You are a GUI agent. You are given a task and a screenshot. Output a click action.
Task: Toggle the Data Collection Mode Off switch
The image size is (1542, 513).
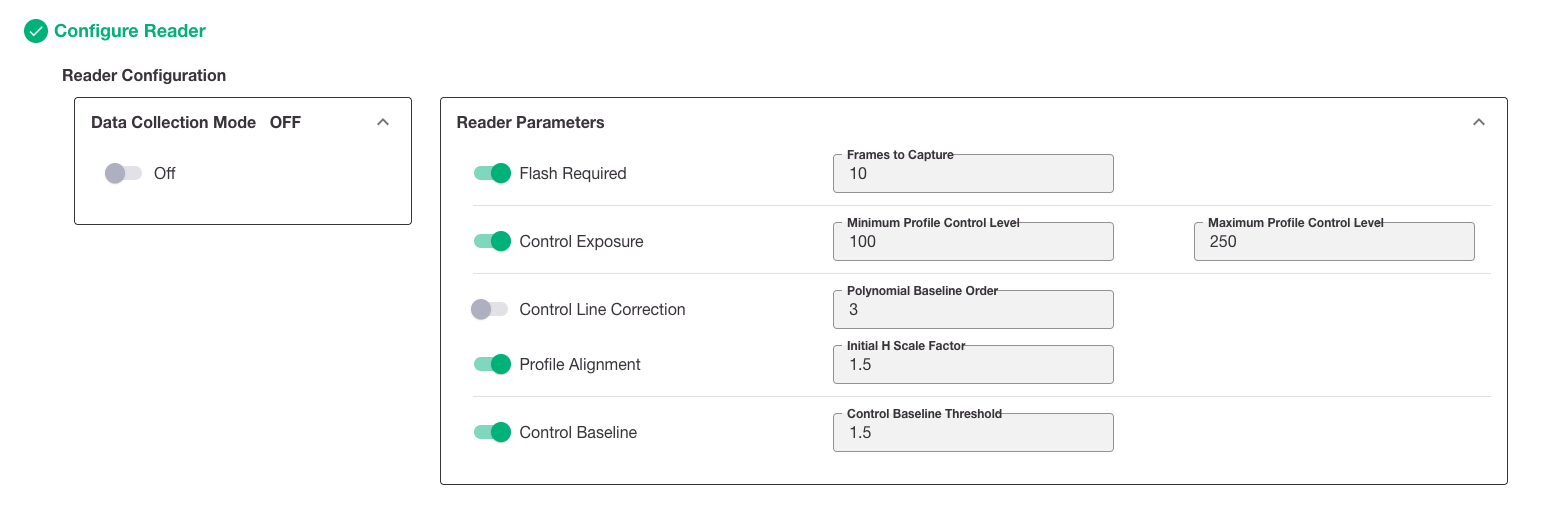124,173
